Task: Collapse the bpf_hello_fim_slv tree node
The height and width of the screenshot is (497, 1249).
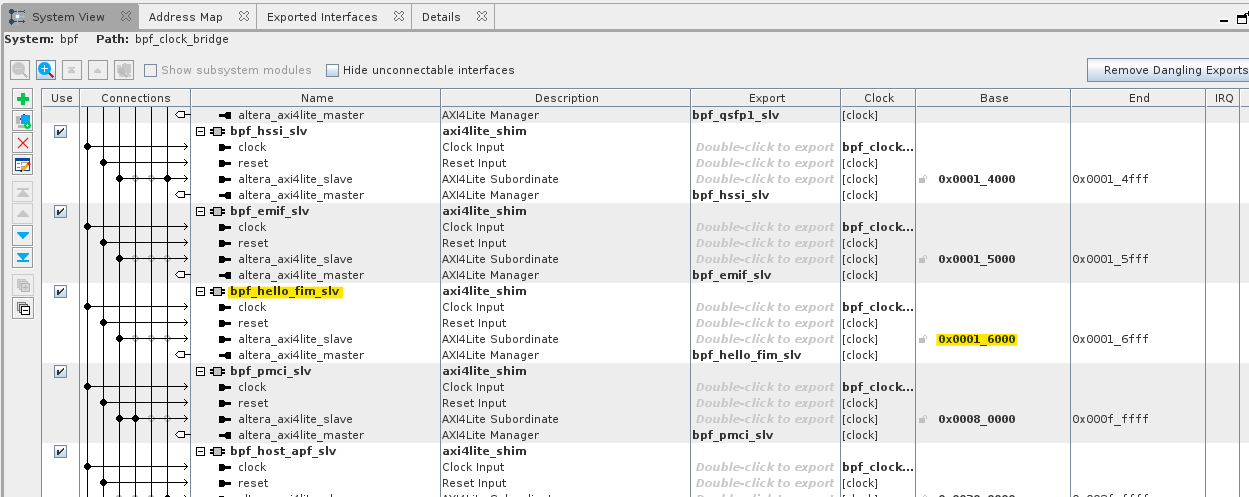Action: pyautogui.click(x=201, y=292)
